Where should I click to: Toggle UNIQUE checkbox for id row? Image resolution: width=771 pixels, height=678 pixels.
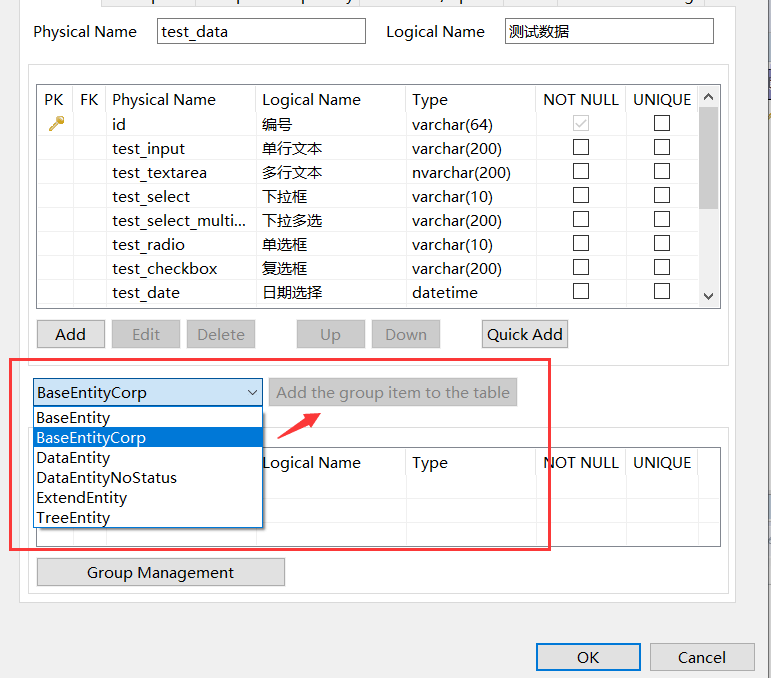point(661,123)
